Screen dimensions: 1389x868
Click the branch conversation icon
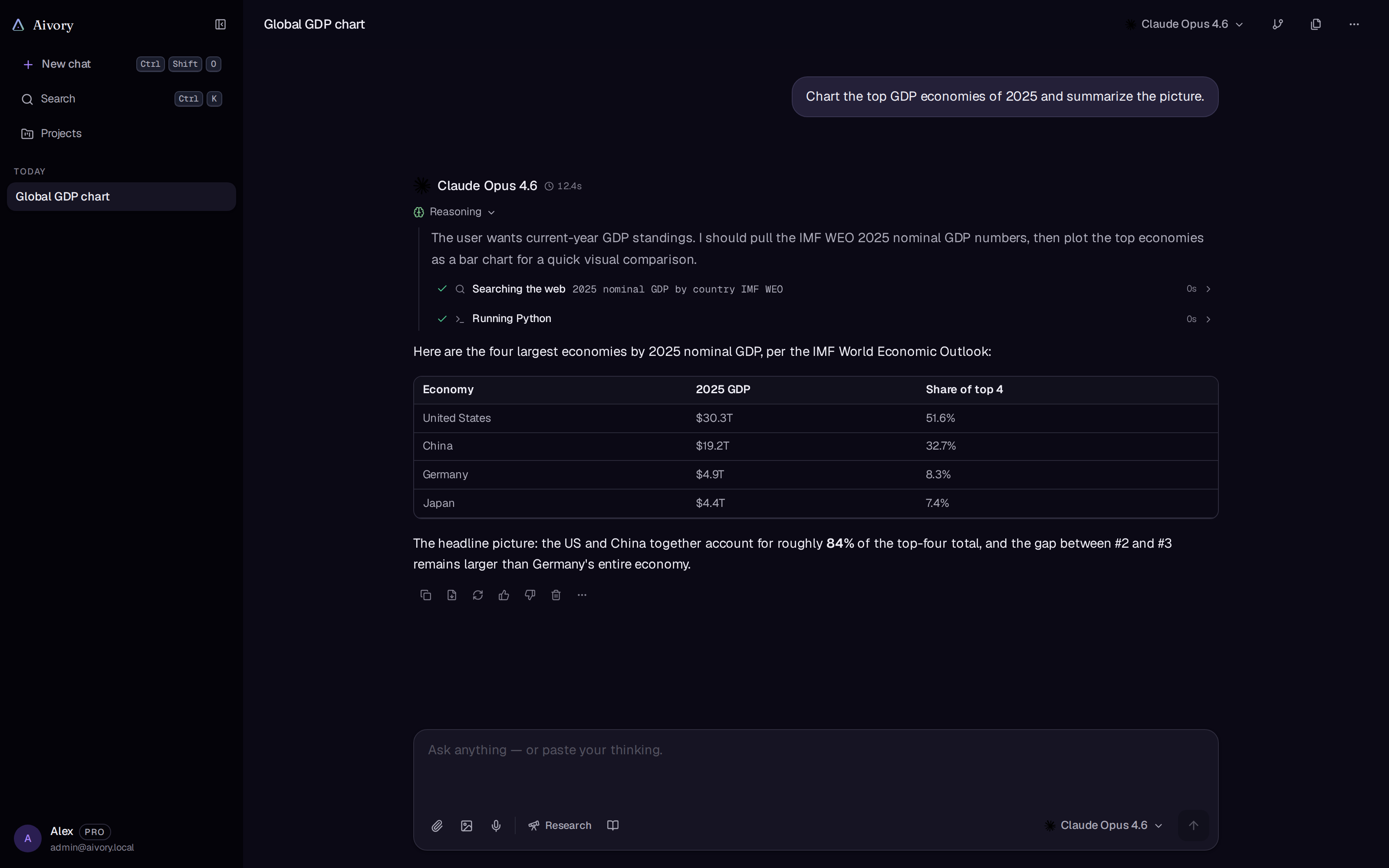click(1277, 24)
